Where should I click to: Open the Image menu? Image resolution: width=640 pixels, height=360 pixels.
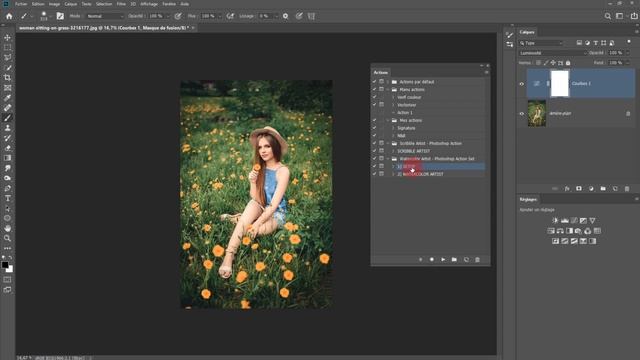54,4
